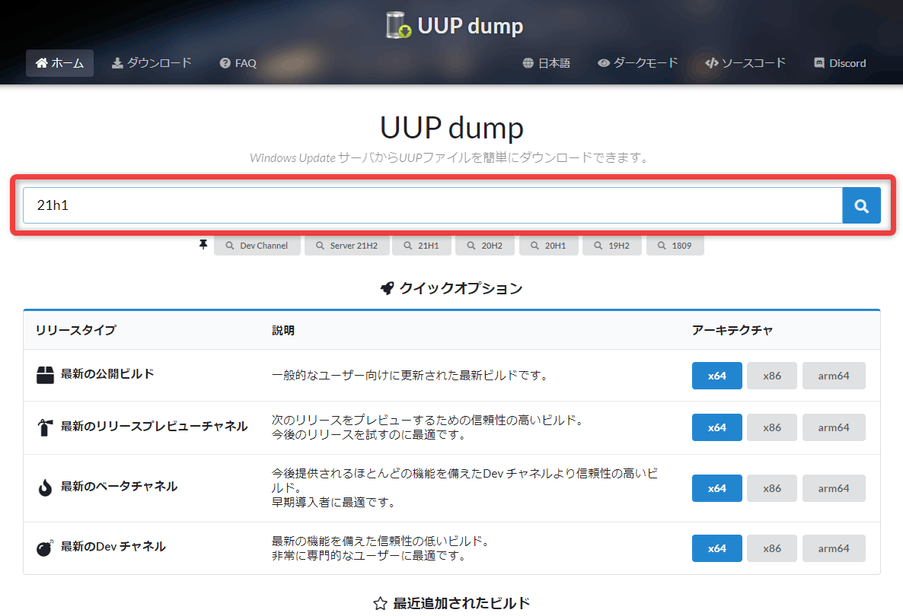Screen dimensions: 903x616
Task: Click the extinguisher icon for リリースプレビューチャネル
Action: tap(45, 428)
